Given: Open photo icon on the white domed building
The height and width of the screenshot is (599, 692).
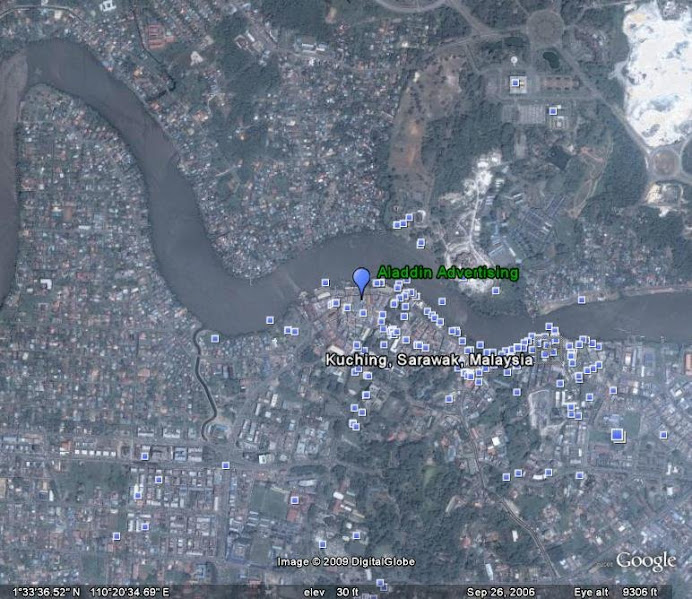Looking at the screenshot, I should [x=515, y=83].
